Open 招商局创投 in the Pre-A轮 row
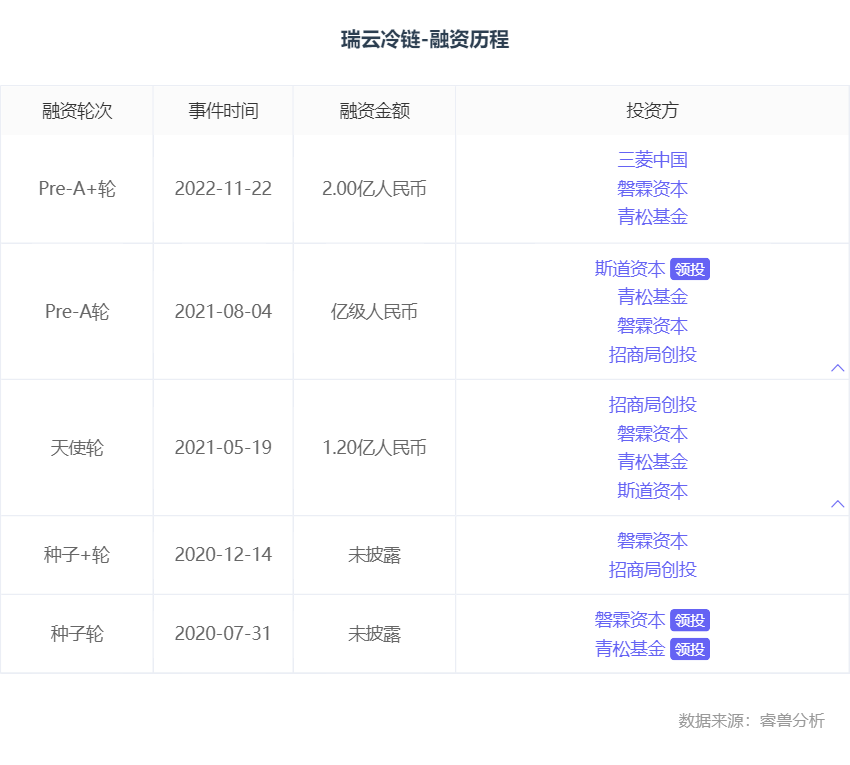 652,355
